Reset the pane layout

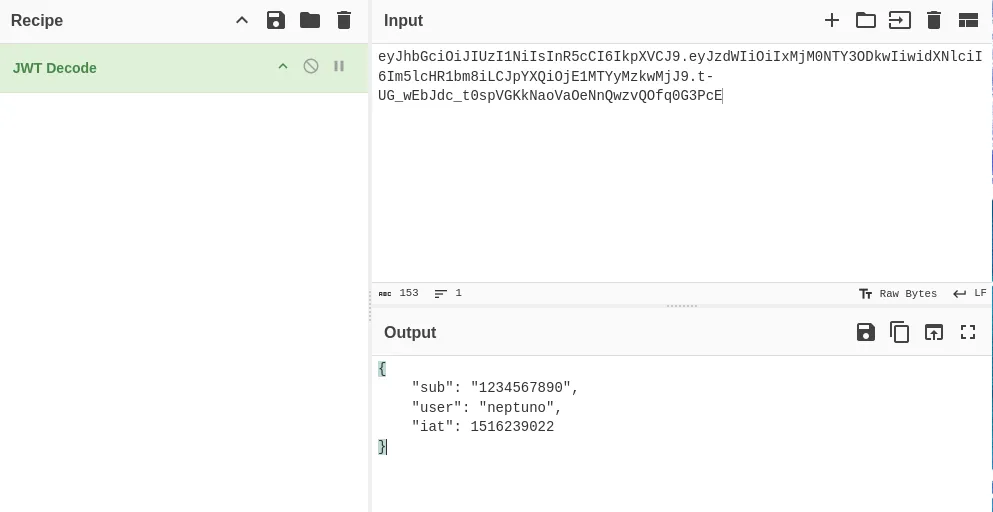(968, 20)
